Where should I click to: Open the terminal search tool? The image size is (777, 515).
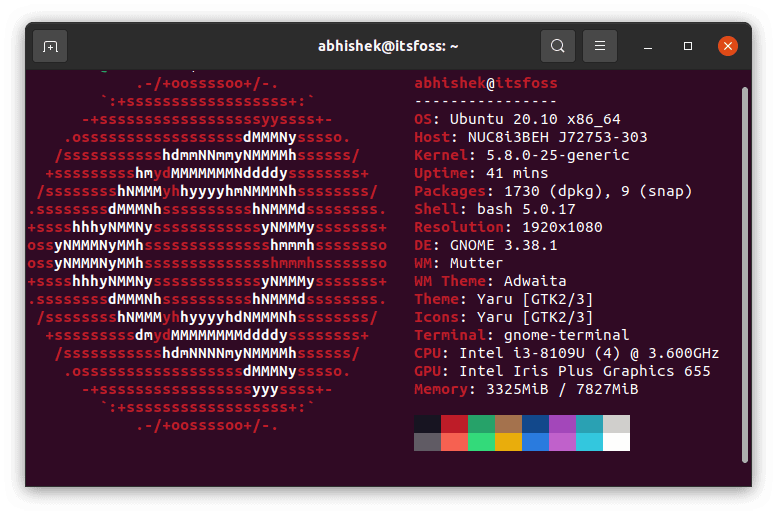coord(557,46)
